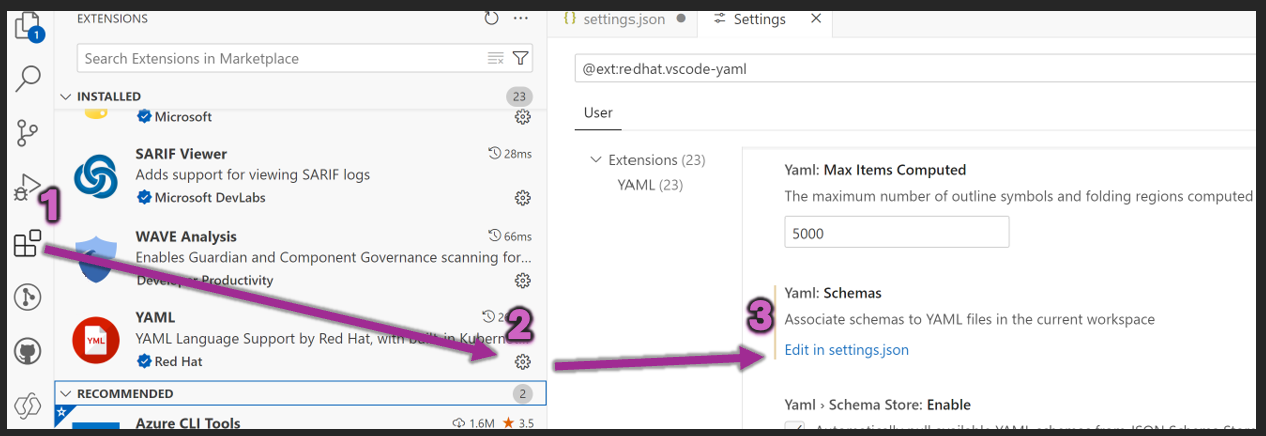This screenshot has height=436, width=1266.
Task: Collapse the INSTALLED section
Action: click(x=66, y=96)
